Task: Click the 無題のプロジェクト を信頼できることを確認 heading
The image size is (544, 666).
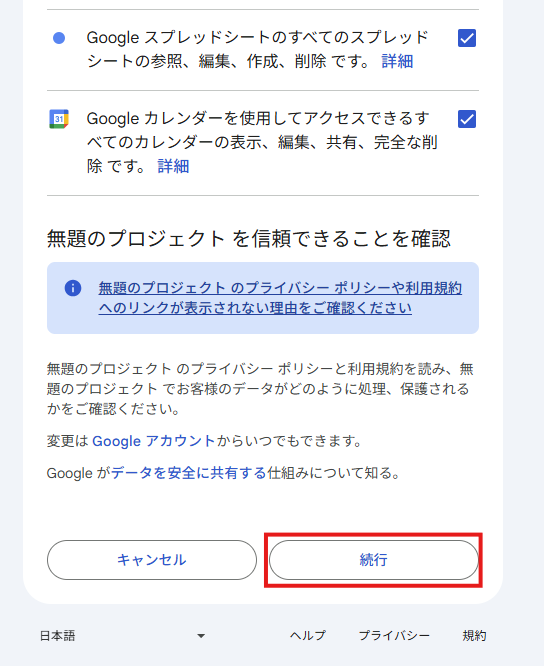Action: point(249,238)
